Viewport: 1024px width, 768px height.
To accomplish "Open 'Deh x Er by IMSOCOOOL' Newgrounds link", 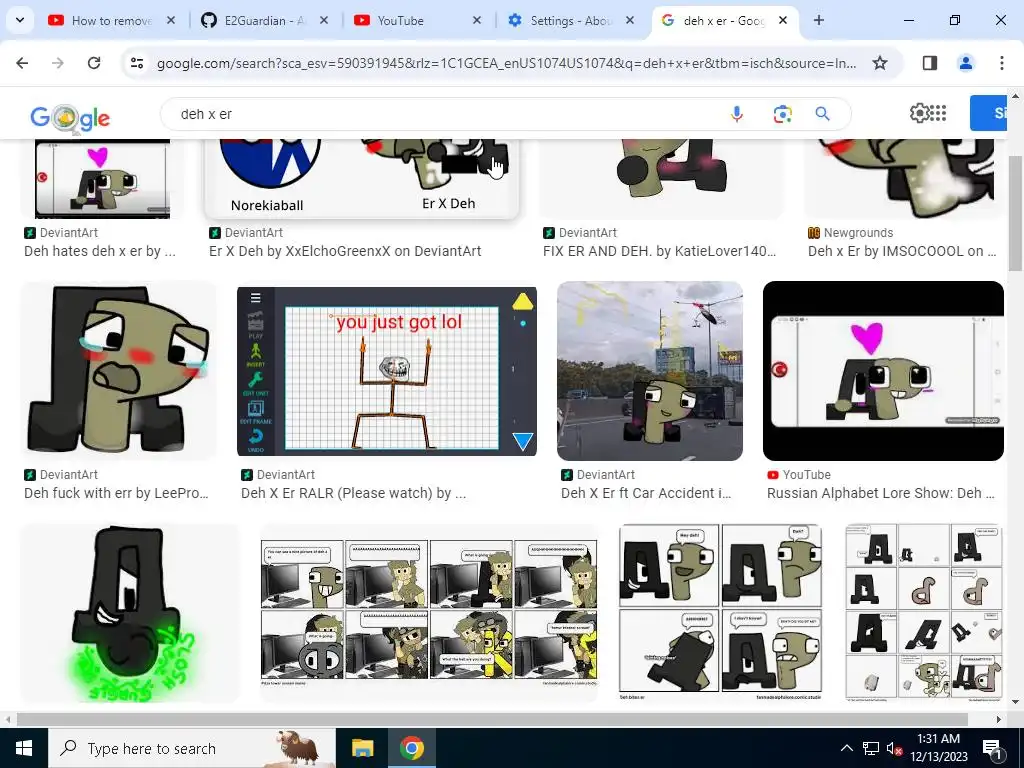I will [902, 251].
